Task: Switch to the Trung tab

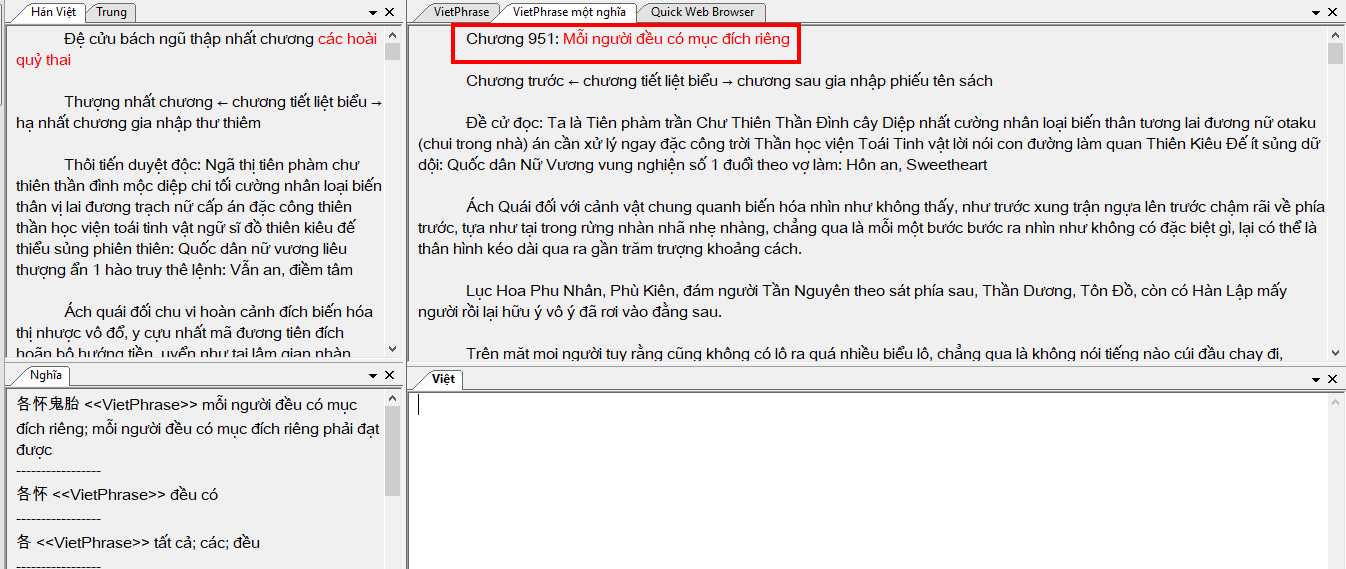Action: tap(111, 13)
